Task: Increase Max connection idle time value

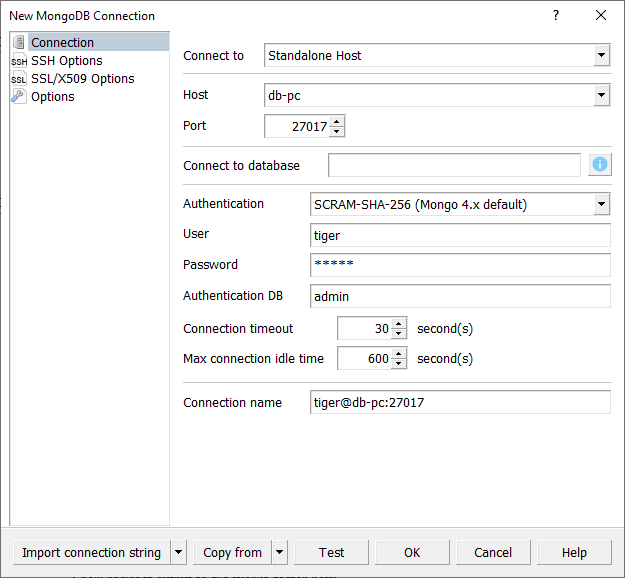Action: [399, 353]
